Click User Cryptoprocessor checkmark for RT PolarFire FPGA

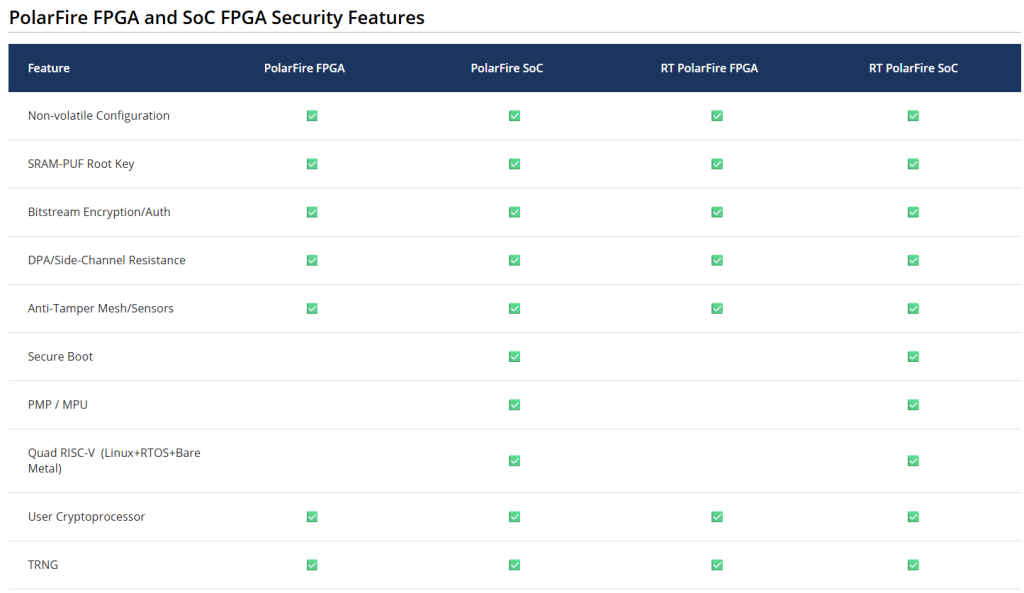(x=717, y=517)
